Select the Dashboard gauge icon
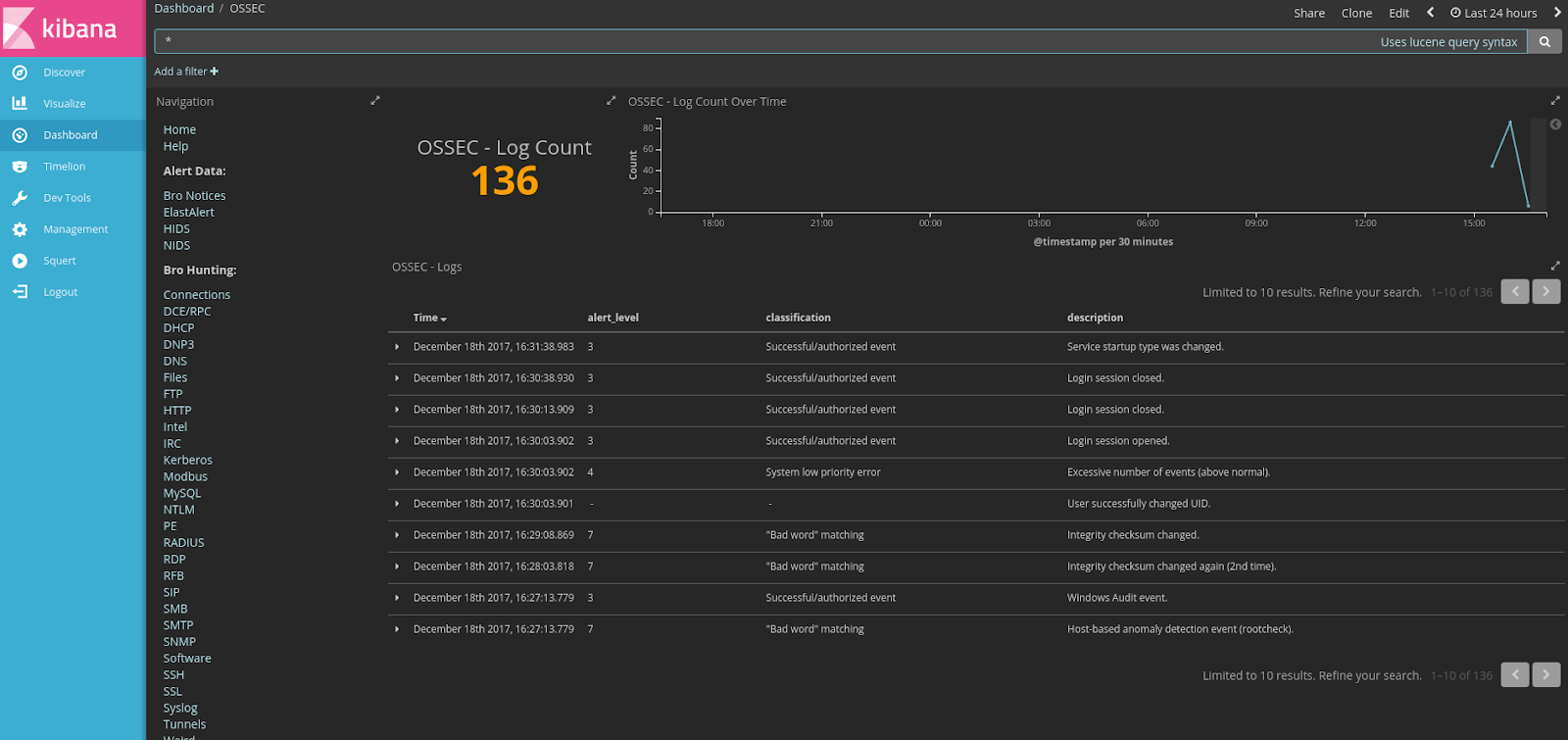Image resolution: width=1568 pixels, height=740 pixels. tap(20, 135)
